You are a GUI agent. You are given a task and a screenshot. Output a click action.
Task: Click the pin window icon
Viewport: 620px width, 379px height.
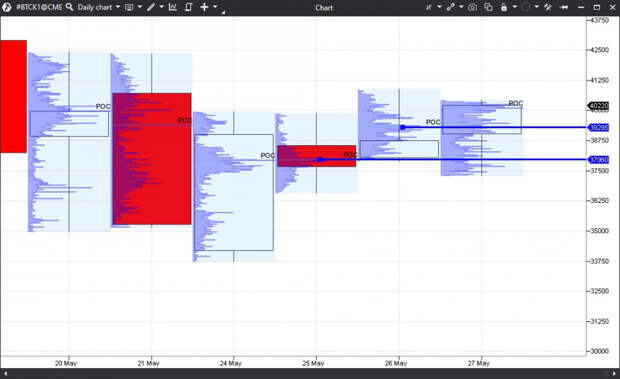tap(564, 7)
